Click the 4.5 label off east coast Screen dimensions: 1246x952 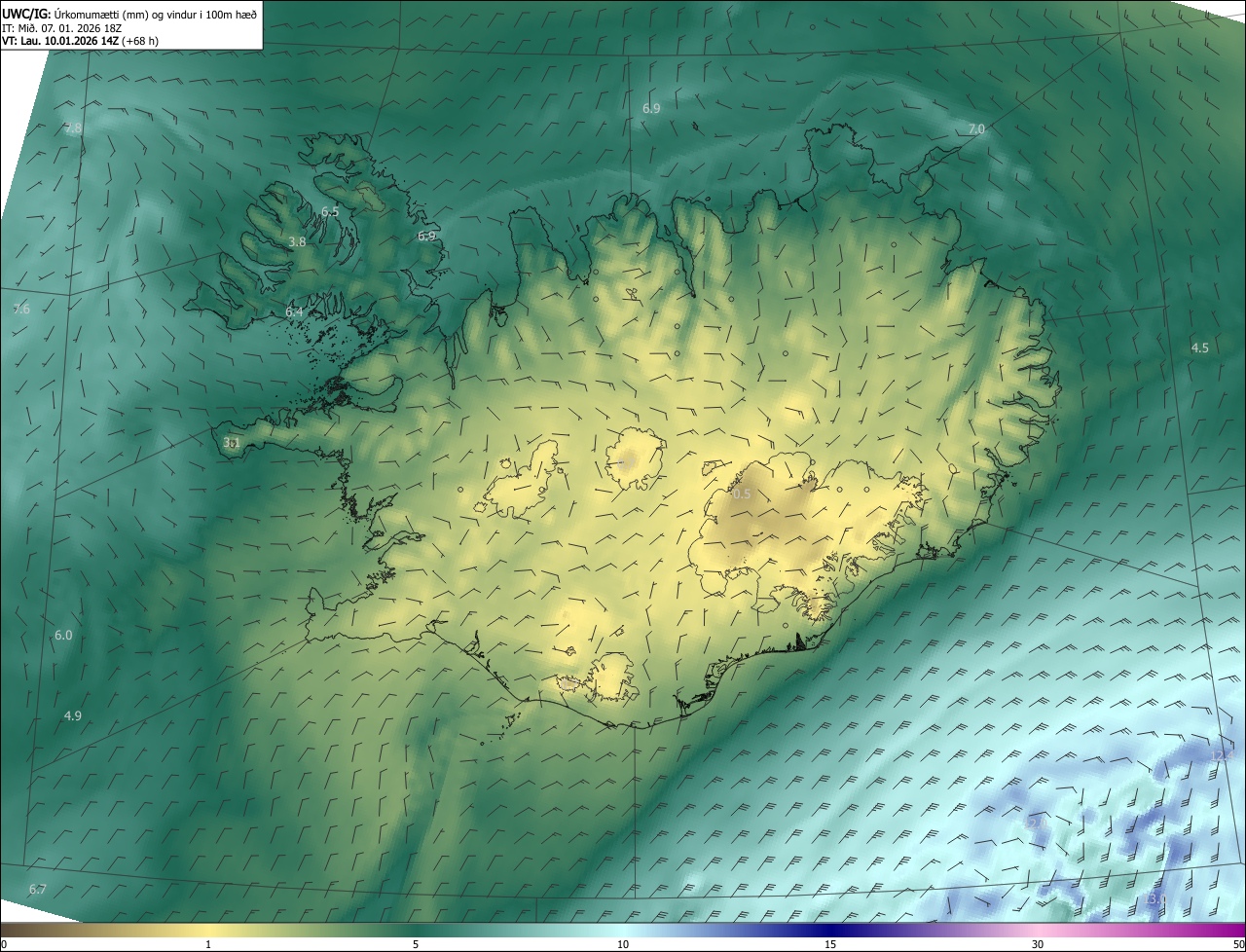click(x=1199, y=348)
